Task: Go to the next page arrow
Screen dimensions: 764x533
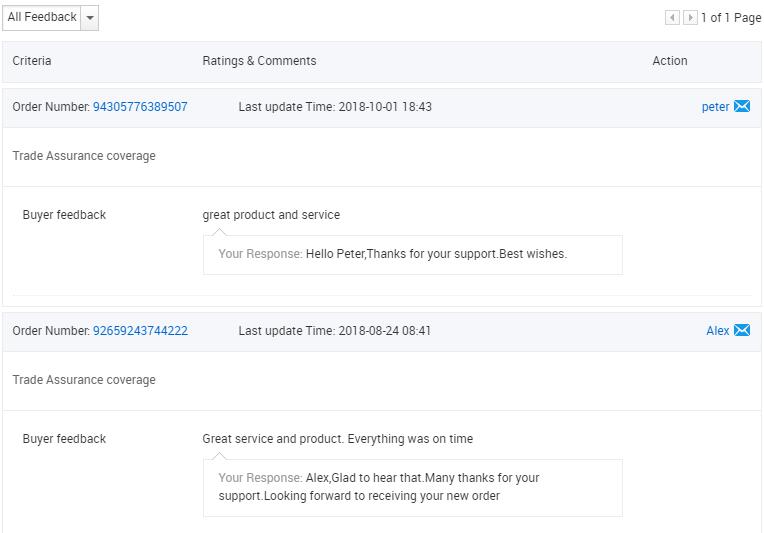Action: (x=690, y=18)
